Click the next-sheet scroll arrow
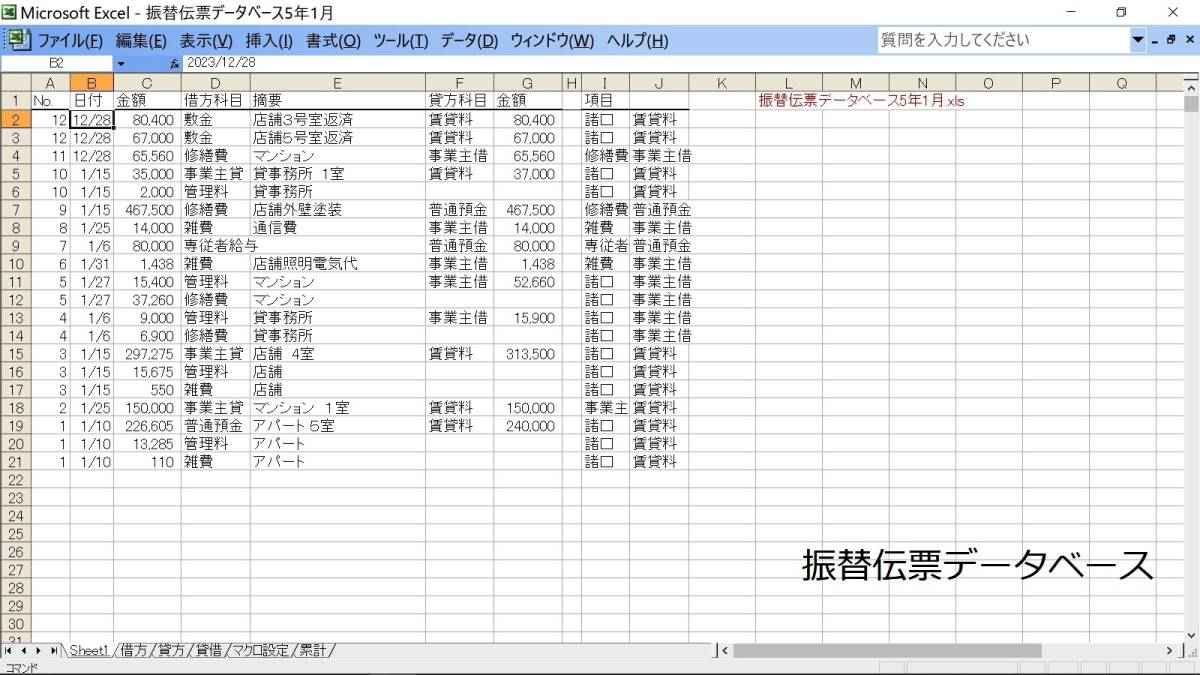 pos(40,650)
